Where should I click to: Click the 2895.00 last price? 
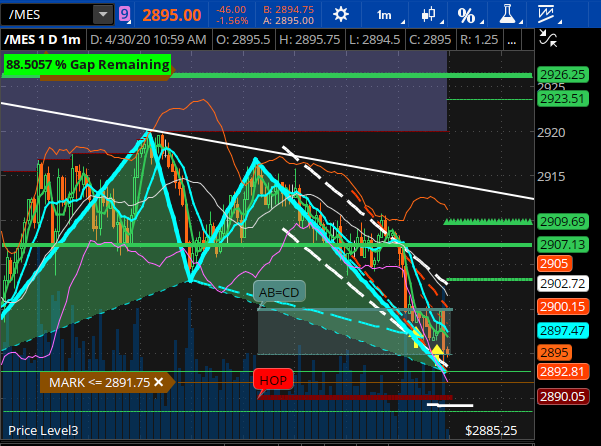coord(170,15)
